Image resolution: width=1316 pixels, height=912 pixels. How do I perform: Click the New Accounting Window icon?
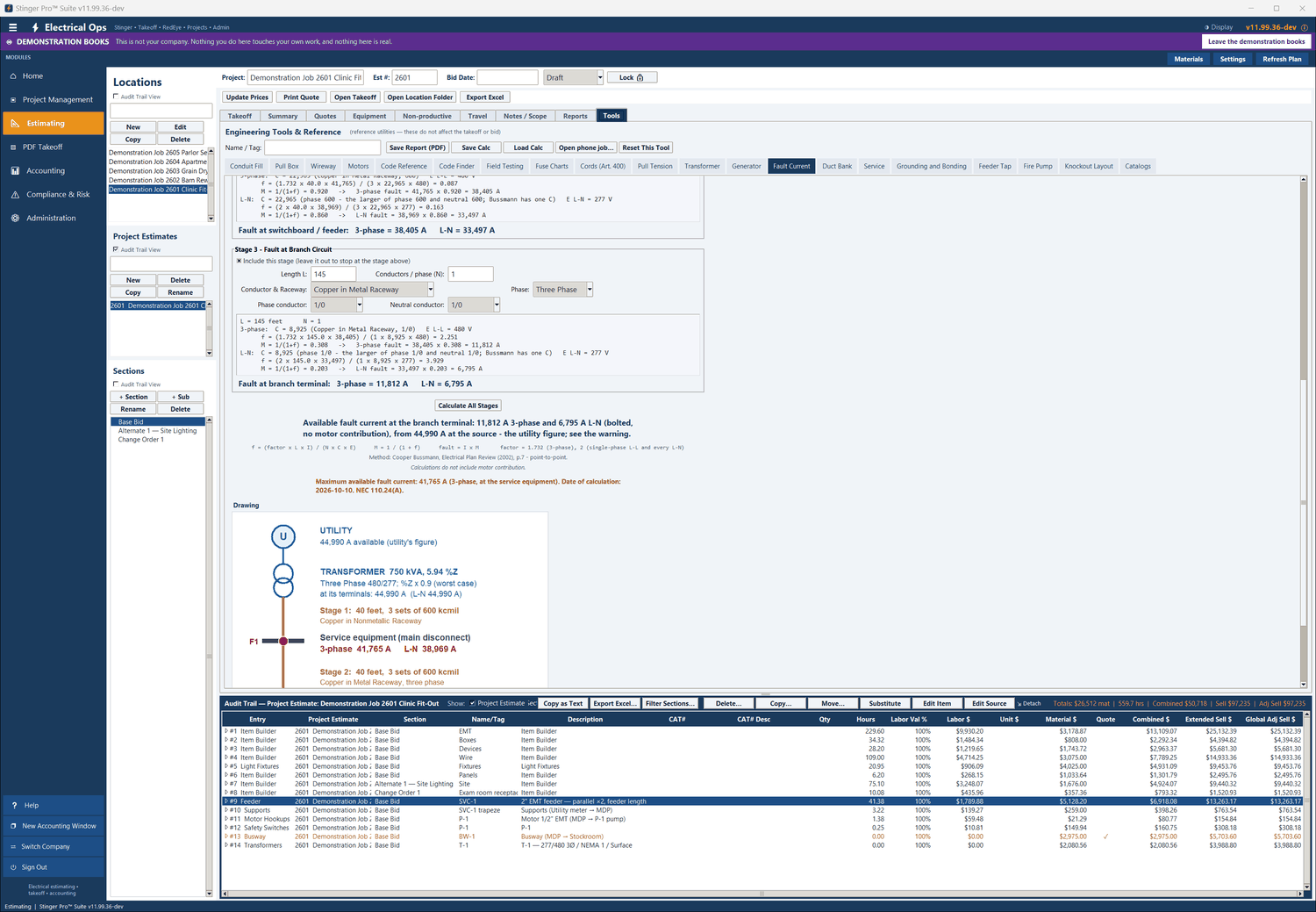[x=13, y=826]
